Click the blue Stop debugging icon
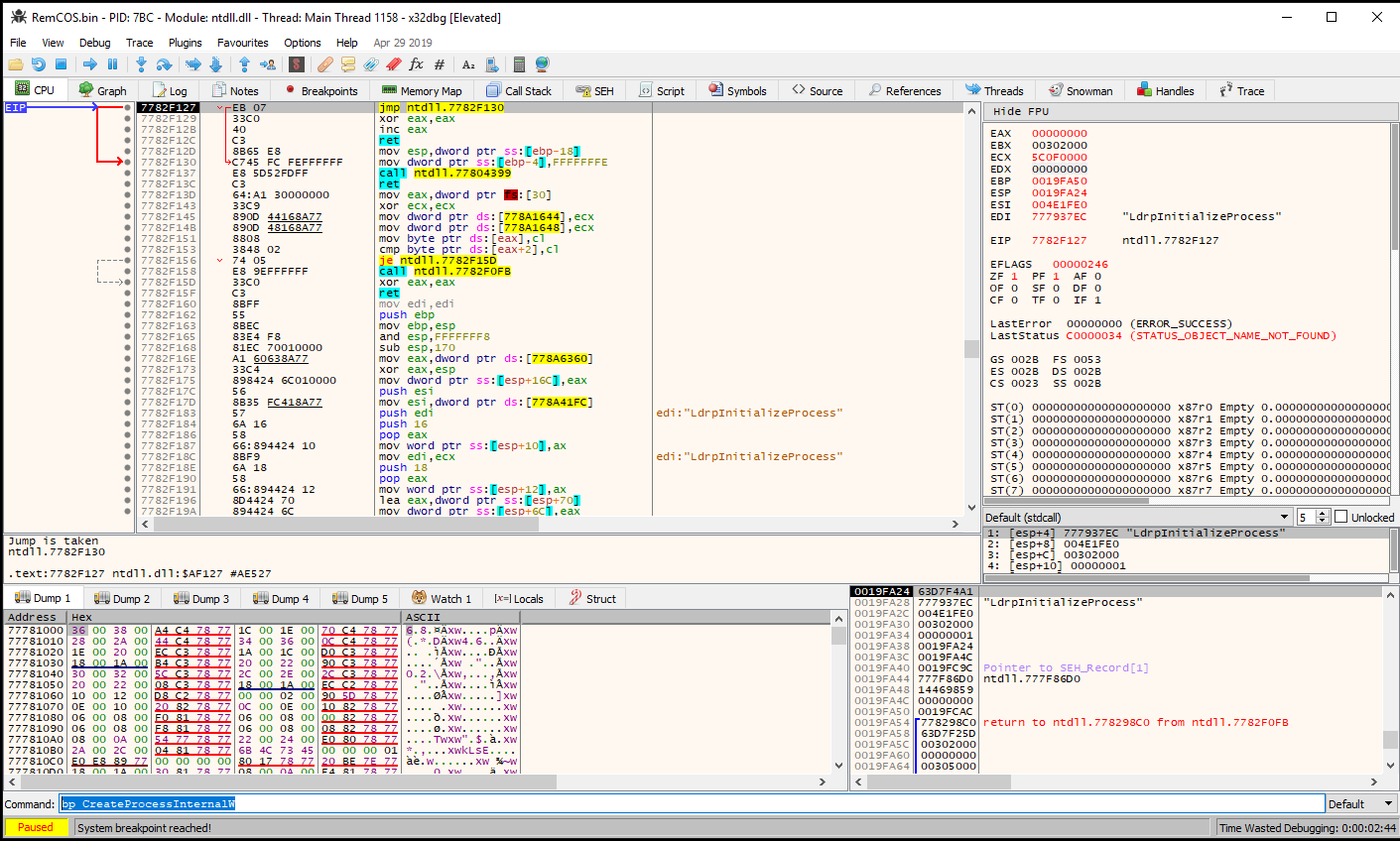 [61, 64]
